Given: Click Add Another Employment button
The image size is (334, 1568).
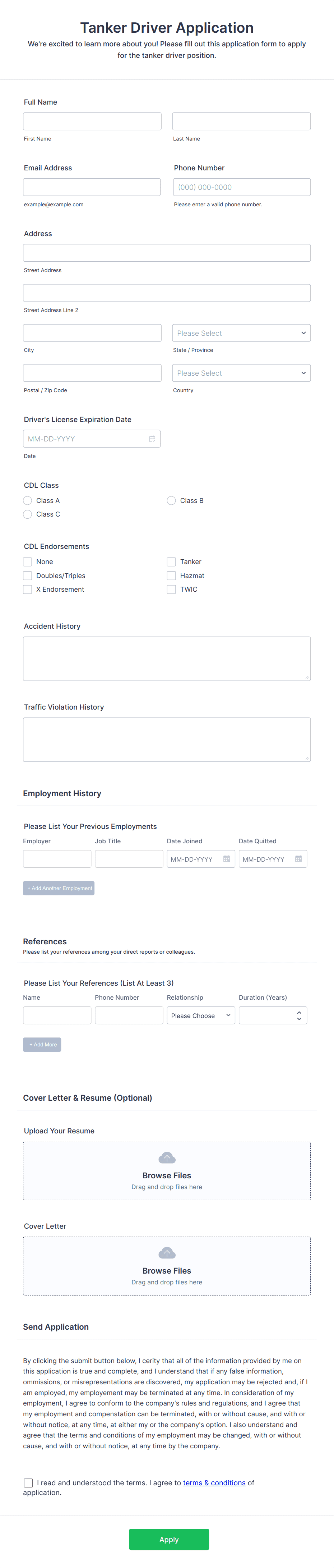Looking at the screenshot, I should pos(59,888).
